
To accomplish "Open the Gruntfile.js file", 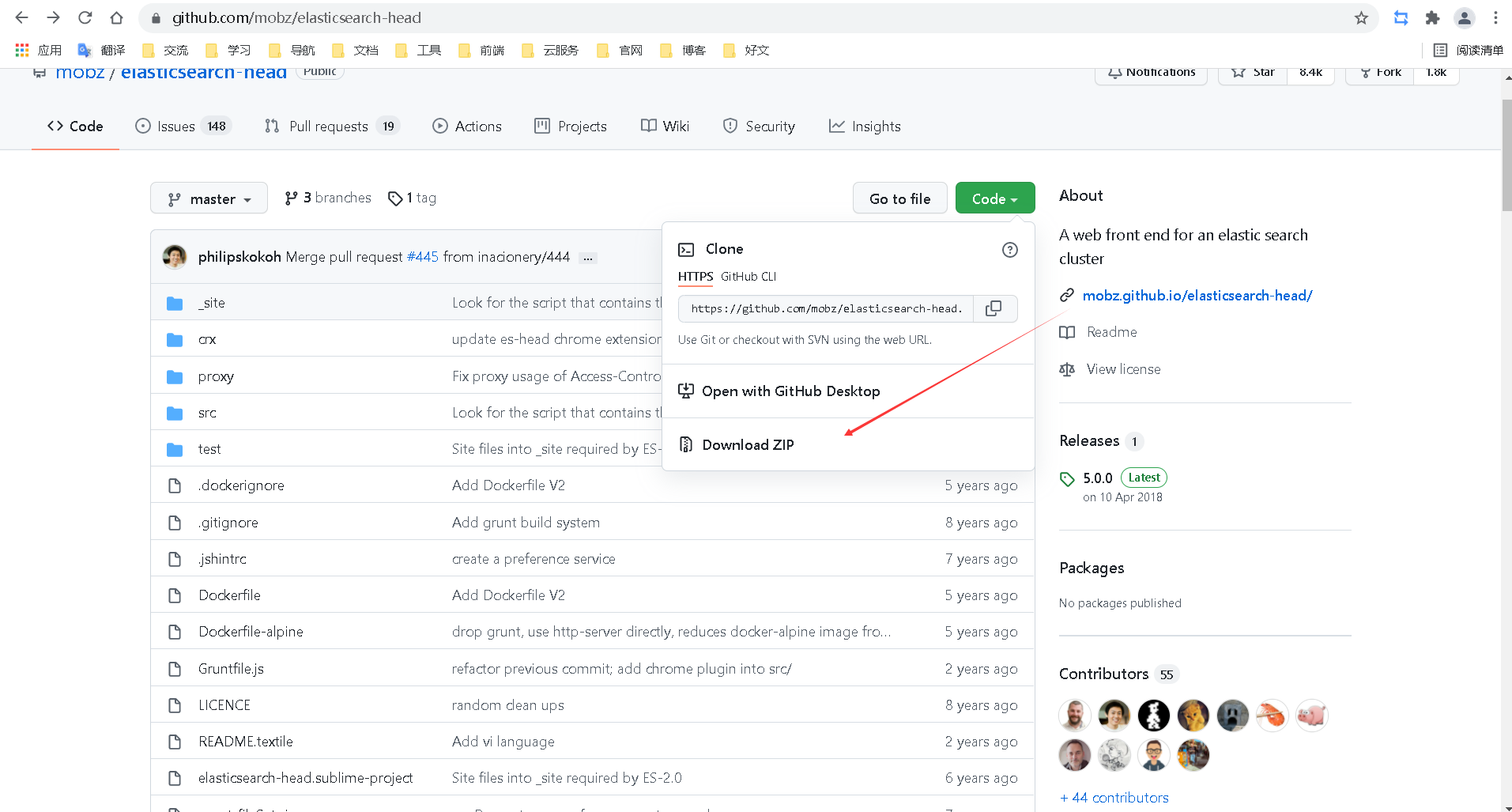I will tap(231, 669).
